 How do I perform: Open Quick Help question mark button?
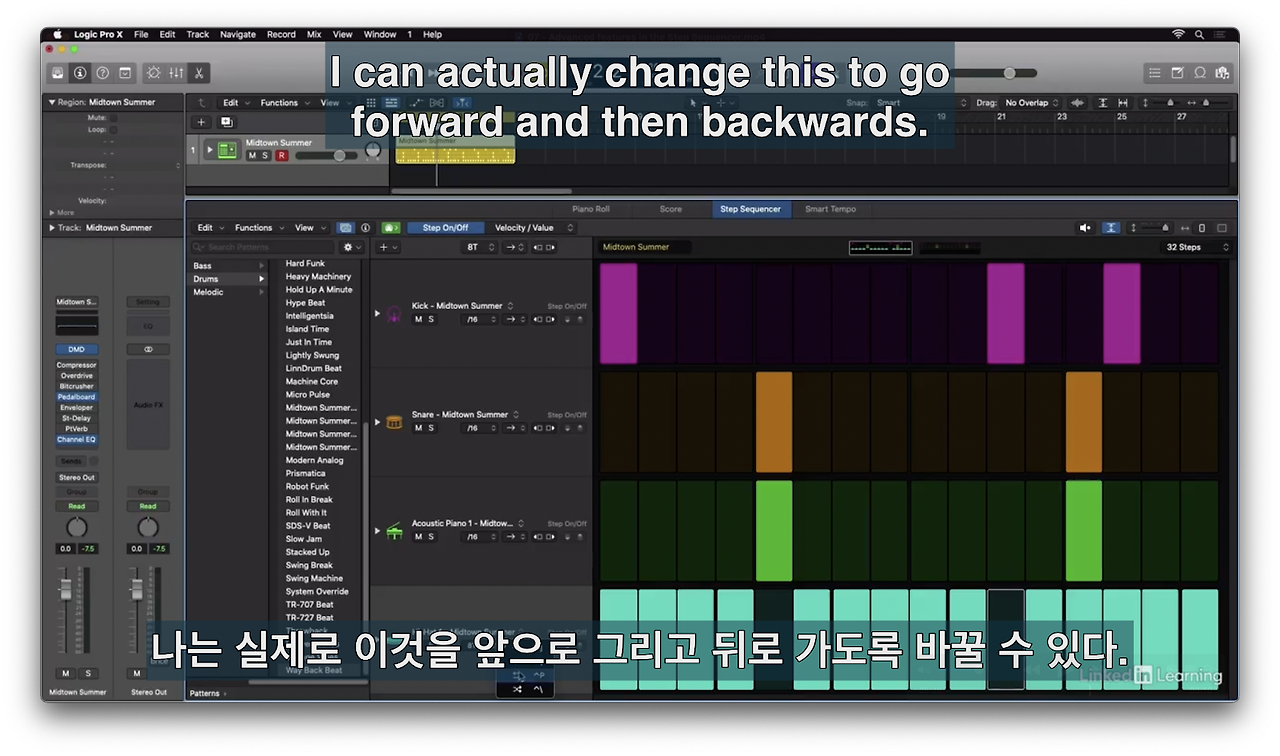point(102,73)
